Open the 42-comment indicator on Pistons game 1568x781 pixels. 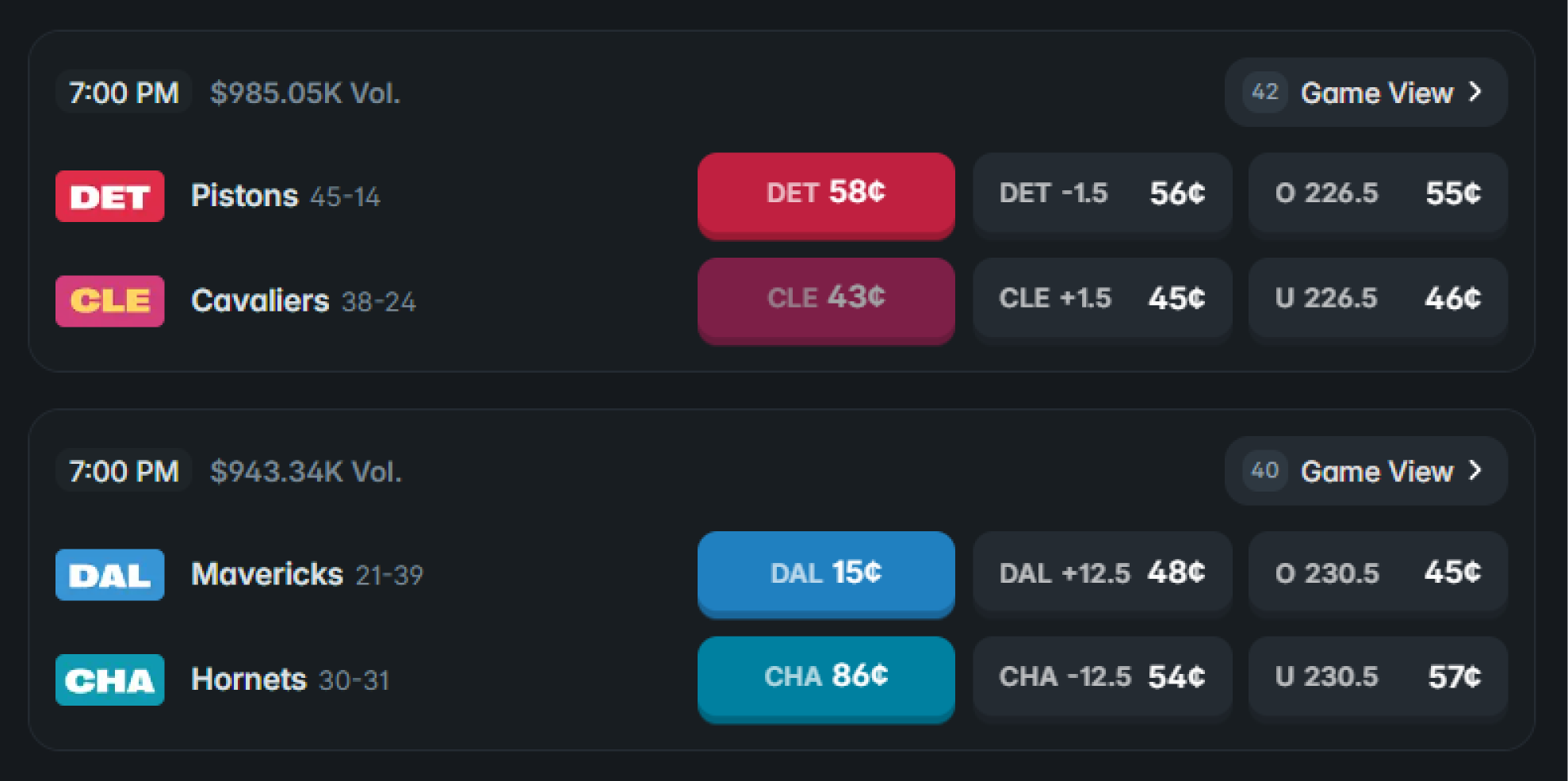1264,92
